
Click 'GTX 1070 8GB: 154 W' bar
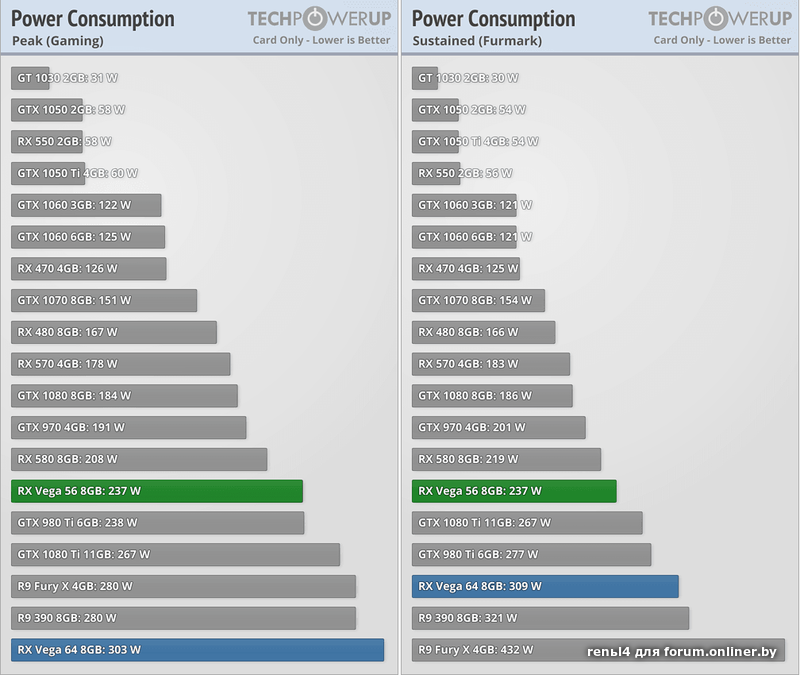click(479, 300)
